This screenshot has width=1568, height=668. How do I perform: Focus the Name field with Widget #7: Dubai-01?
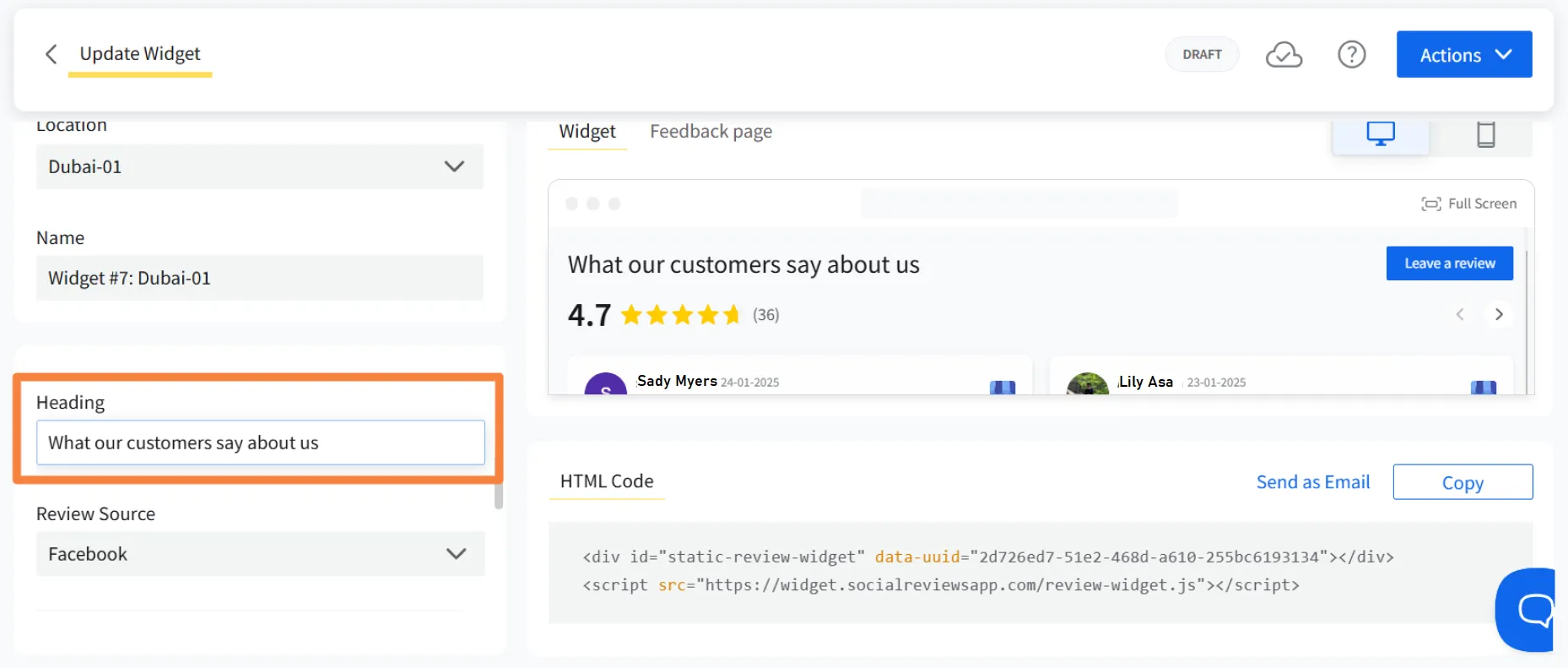(260, 278)
